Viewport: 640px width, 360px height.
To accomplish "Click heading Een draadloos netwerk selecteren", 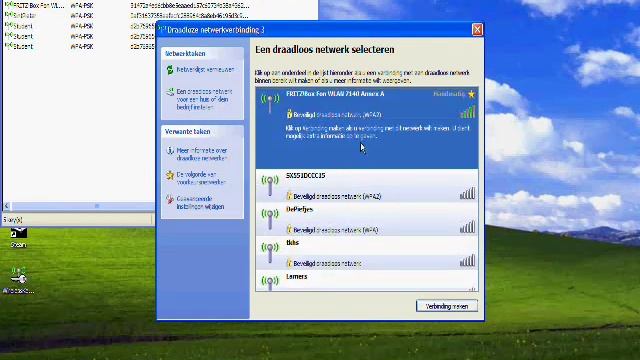I will pyautogui.click(x=324, y=50).
